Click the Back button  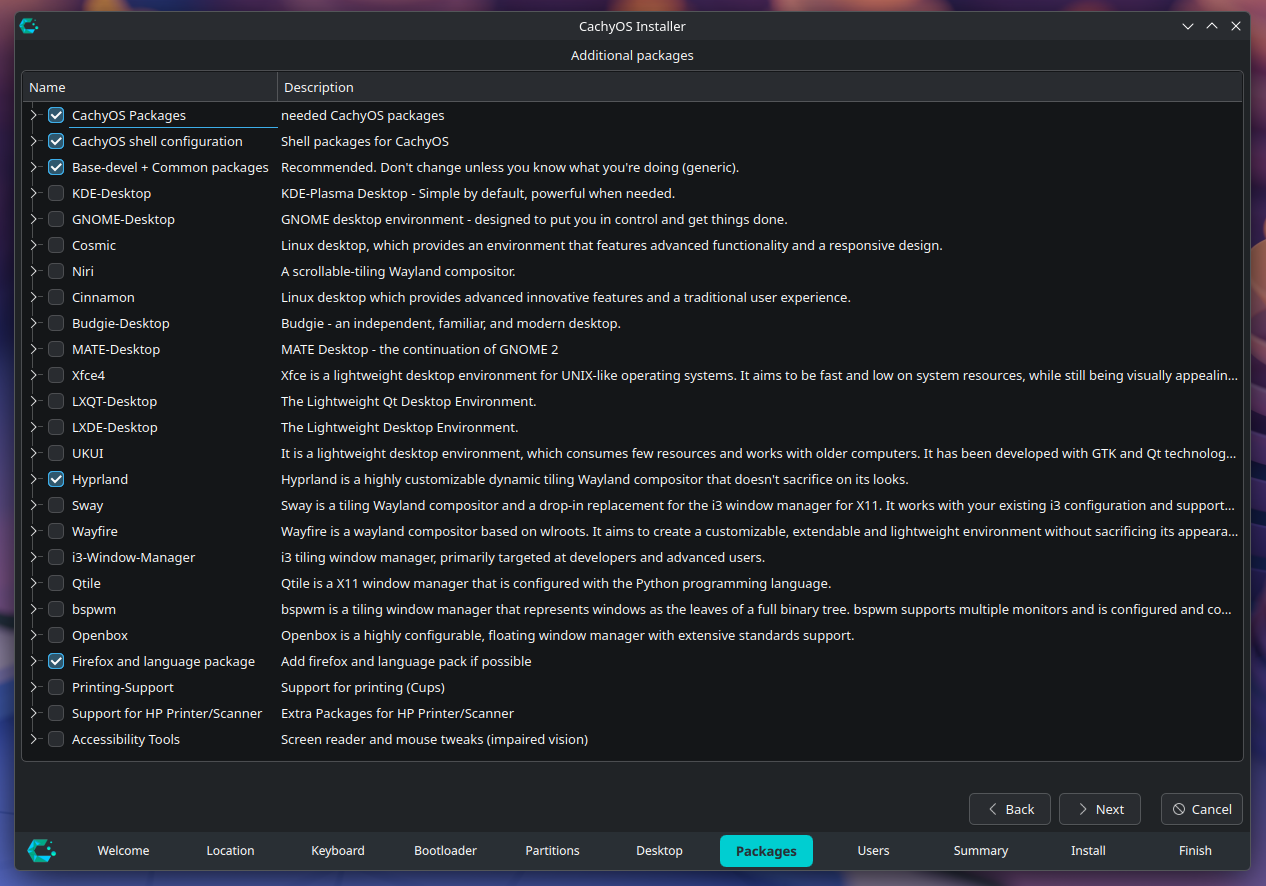click(x=1009, y=809)
